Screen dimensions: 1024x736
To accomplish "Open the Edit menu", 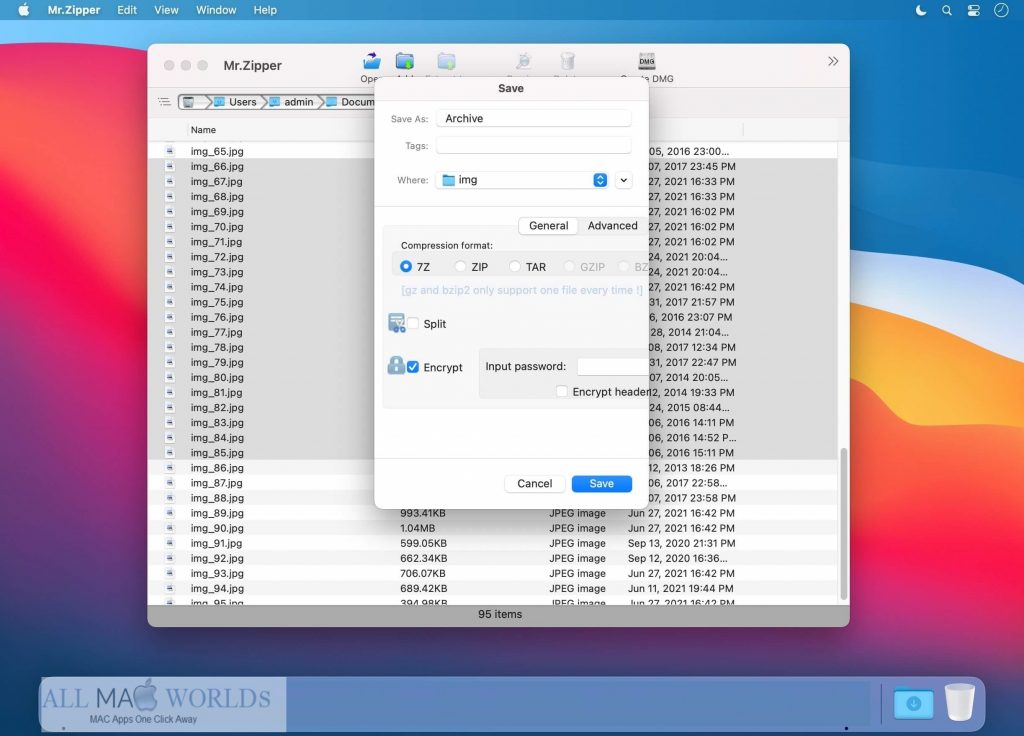I will [127, 10].
